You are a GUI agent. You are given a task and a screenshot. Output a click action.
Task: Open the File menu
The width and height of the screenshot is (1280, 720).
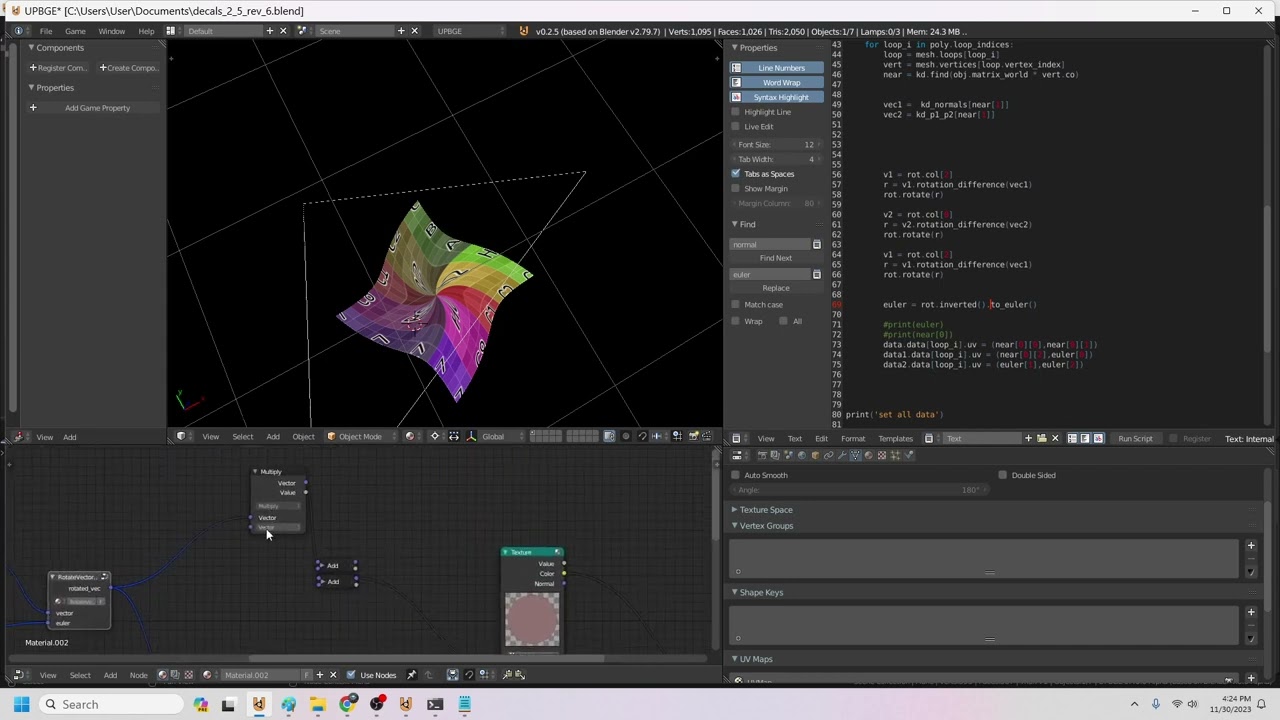(46, 31)
